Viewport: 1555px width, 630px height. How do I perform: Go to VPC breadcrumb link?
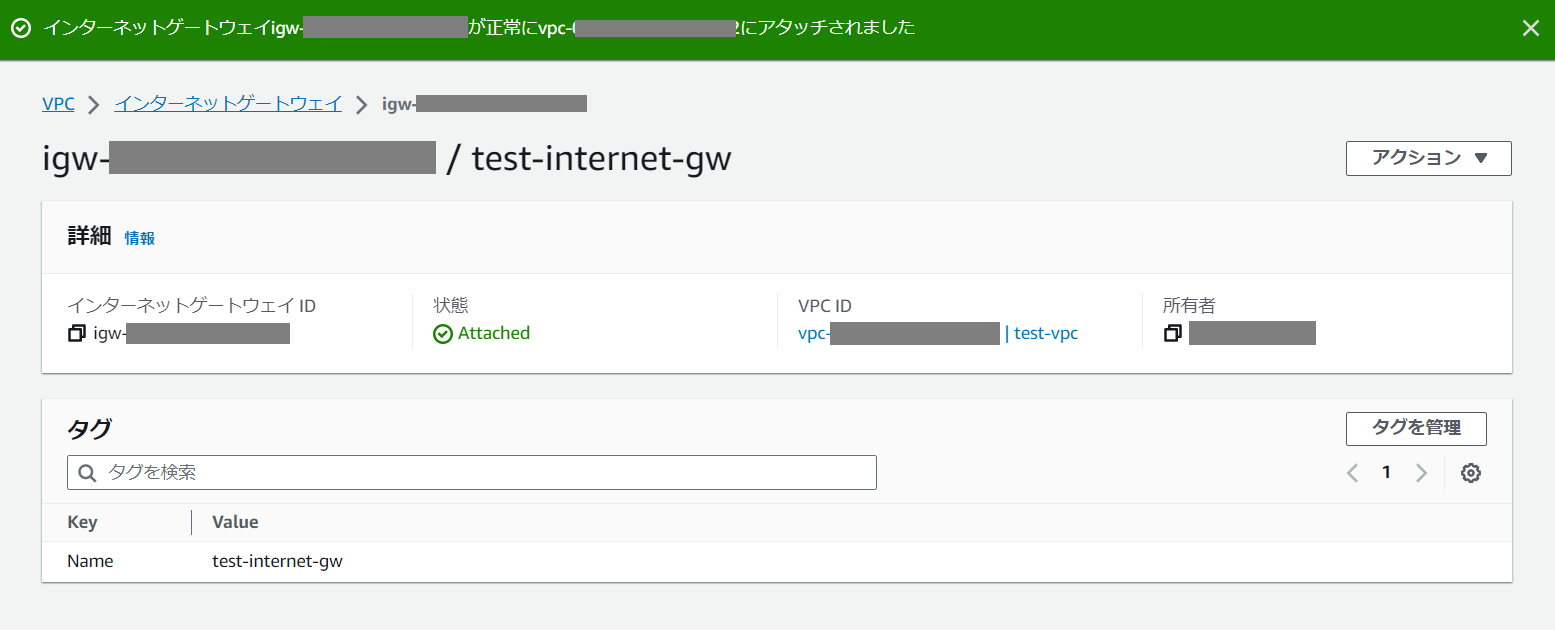coord(58,104)
